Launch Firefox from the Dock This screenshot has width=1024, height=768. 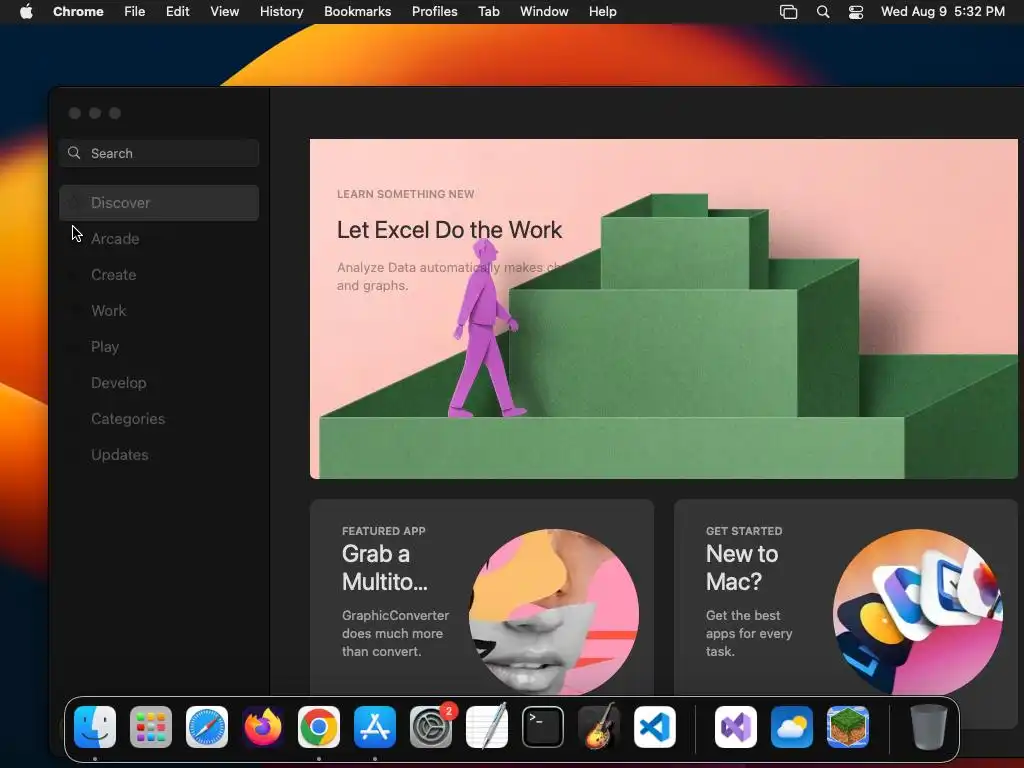[x=263, y=727]
